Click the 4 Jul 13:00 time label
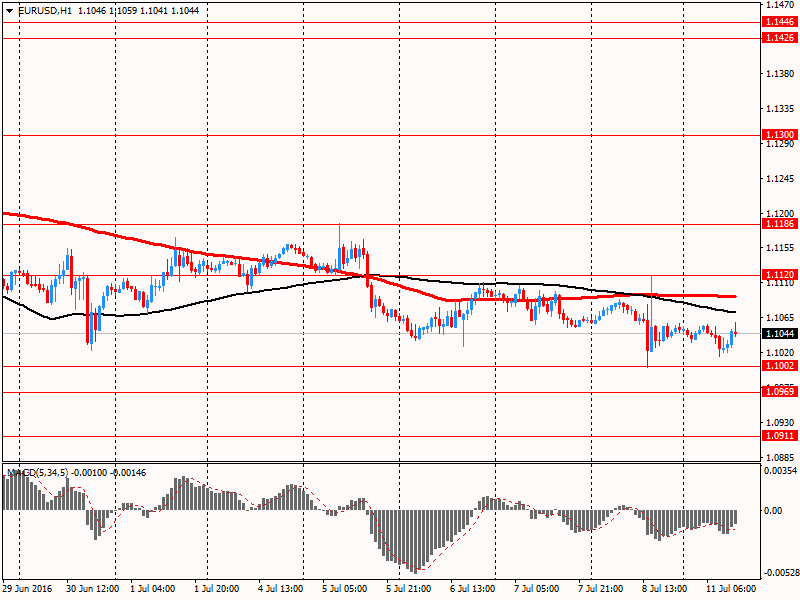This screenshot has height=600, width=800. [281, 589]
